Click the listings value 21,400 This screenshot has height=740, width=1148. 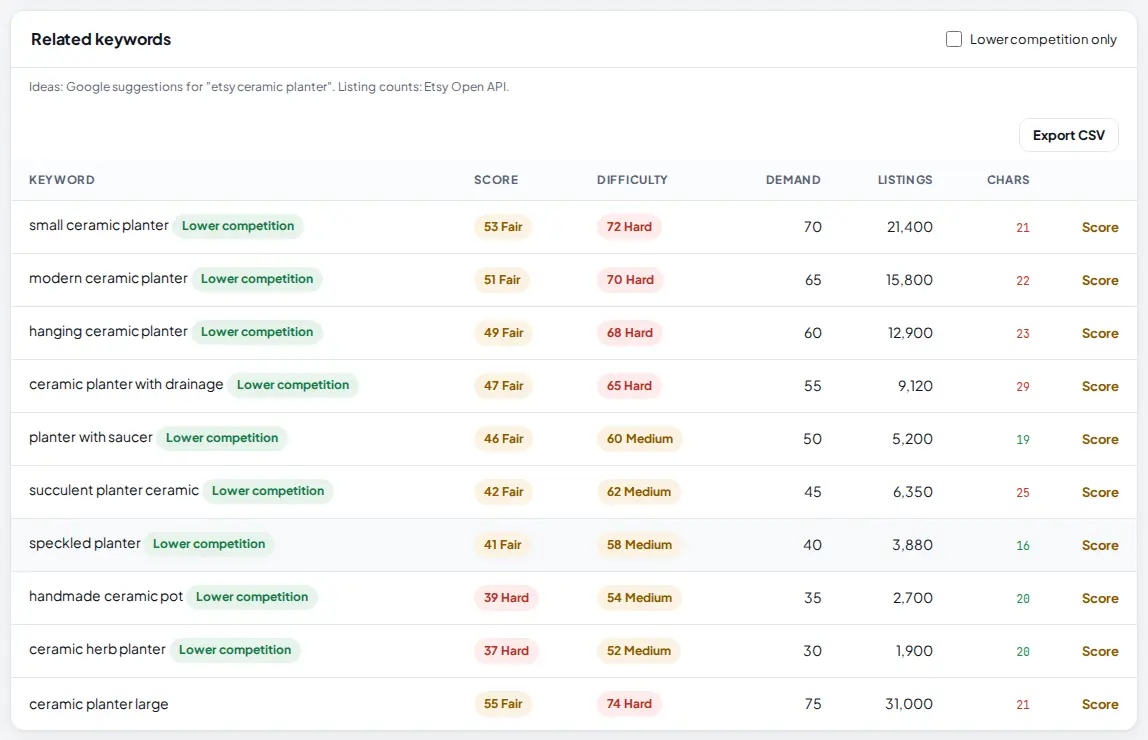tap(909, 227)
